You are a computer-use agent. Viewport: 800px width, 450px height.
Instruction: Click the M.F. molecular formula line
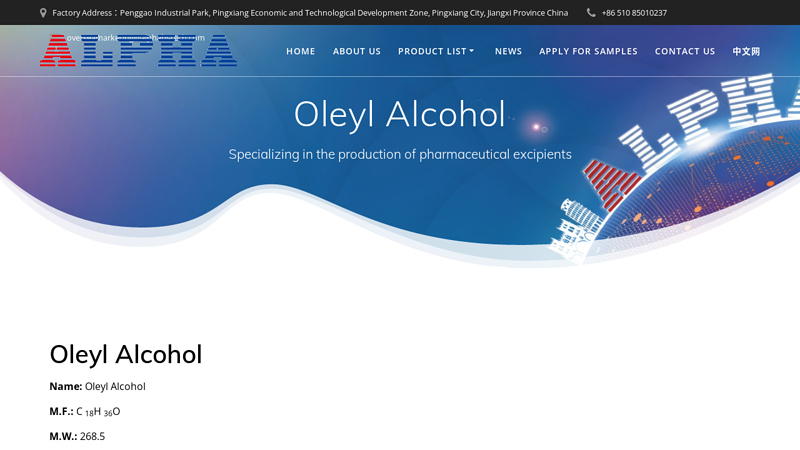(85, 412)
